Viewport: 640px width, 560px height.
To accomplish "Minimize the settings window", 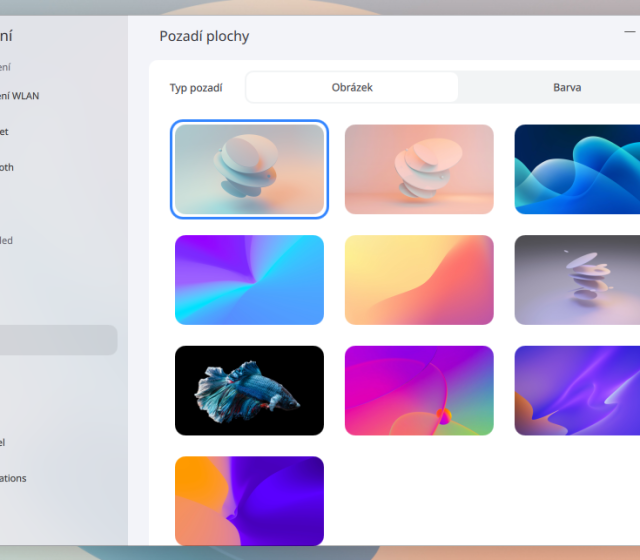I will (x=630, y=33).
